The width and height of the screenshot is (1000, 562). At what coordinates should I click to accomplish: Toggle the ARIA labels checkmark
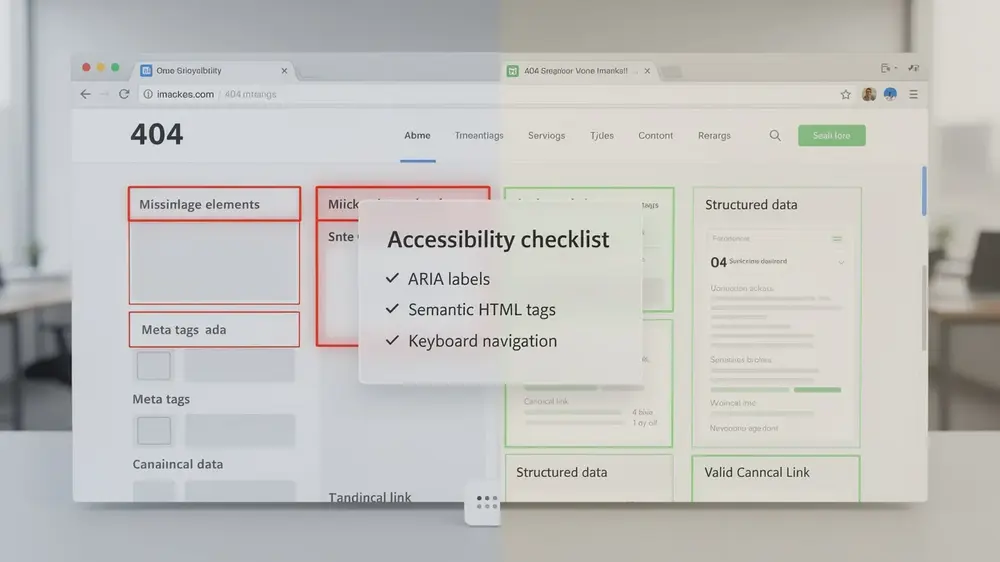(392, 278)
